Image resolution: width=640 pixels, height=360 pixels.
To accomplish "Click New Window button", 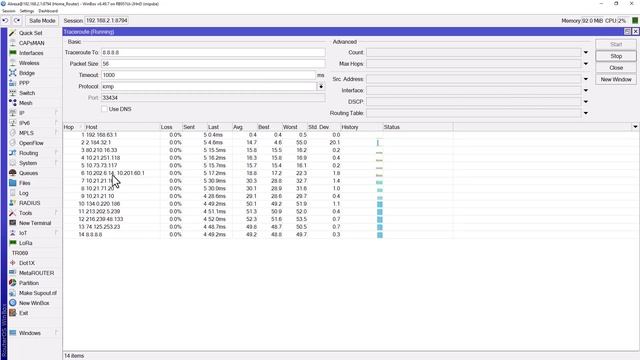I will tap(616, 80).
